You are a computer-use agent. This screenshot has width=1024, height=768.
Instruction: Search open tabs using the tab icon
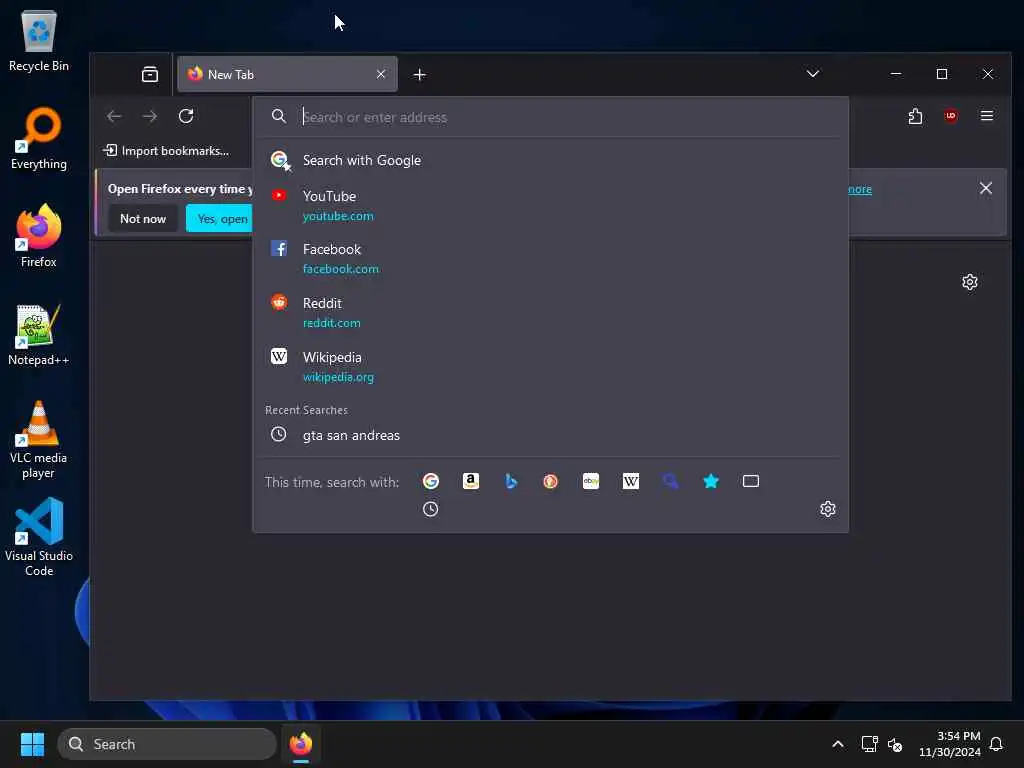coord(751,481)
